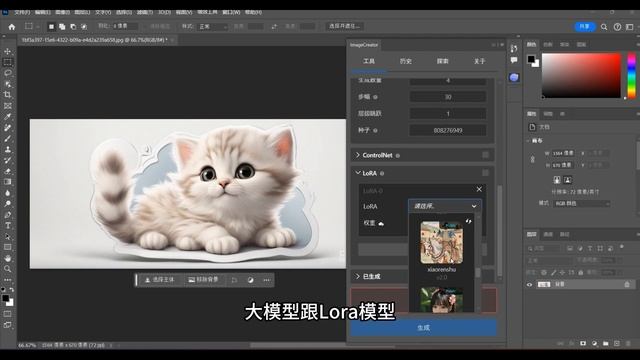This screenshot has height=360, width=640.
Task: Open the 文件(F) menu
Action: 22,12
